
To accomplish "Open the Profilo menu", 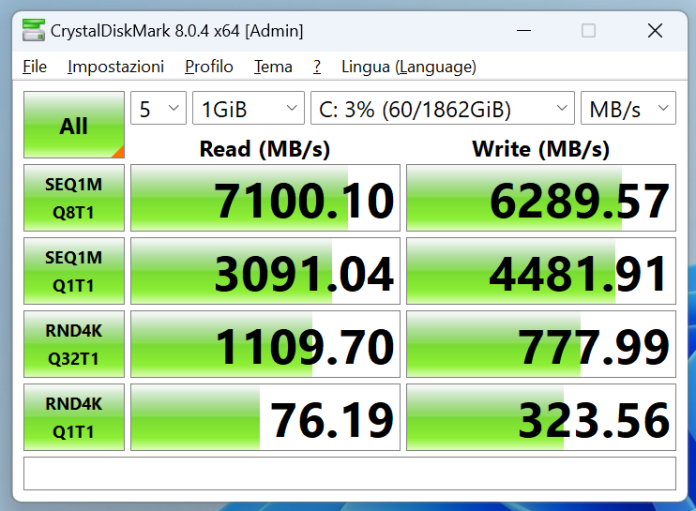I will click(x=209, y=67).
